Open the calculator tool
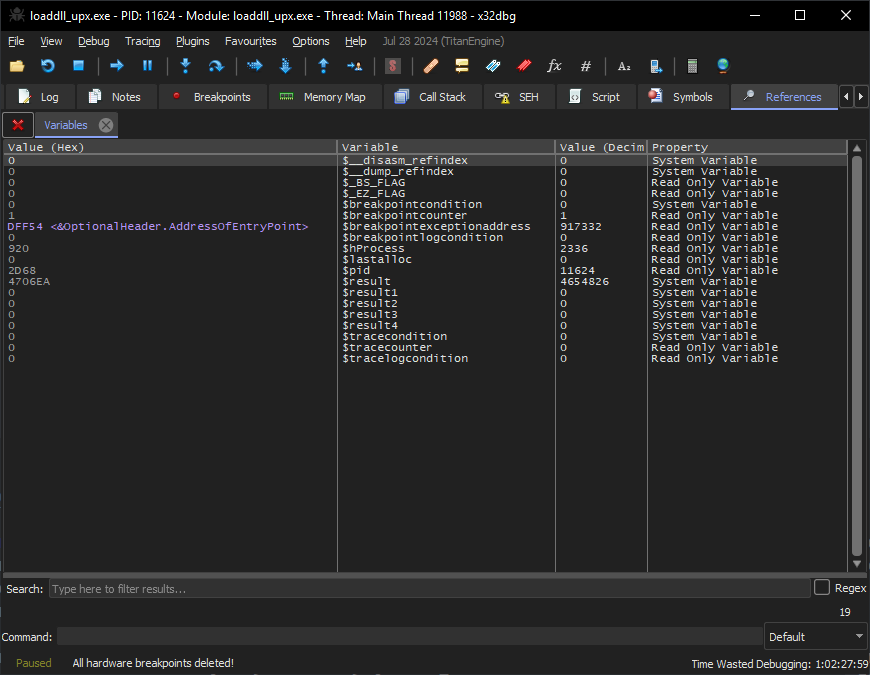 point(692,66)
